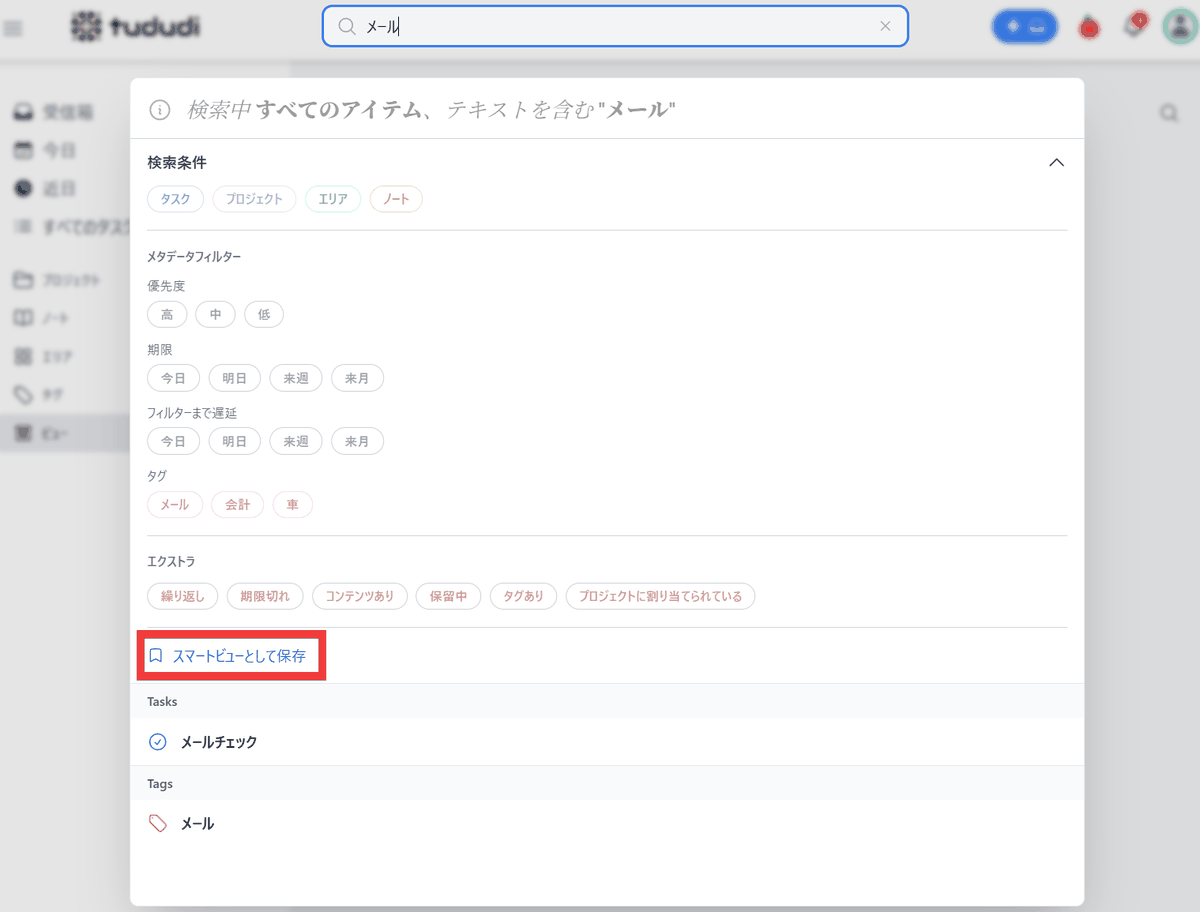The image size is (1200, 912).
Task: Open the メール tag result
Action: tap(607, 824)
